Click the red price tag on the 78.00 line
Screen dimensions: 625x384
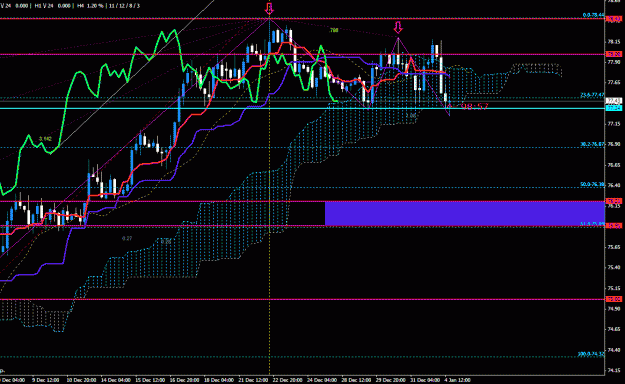(613, 54)
